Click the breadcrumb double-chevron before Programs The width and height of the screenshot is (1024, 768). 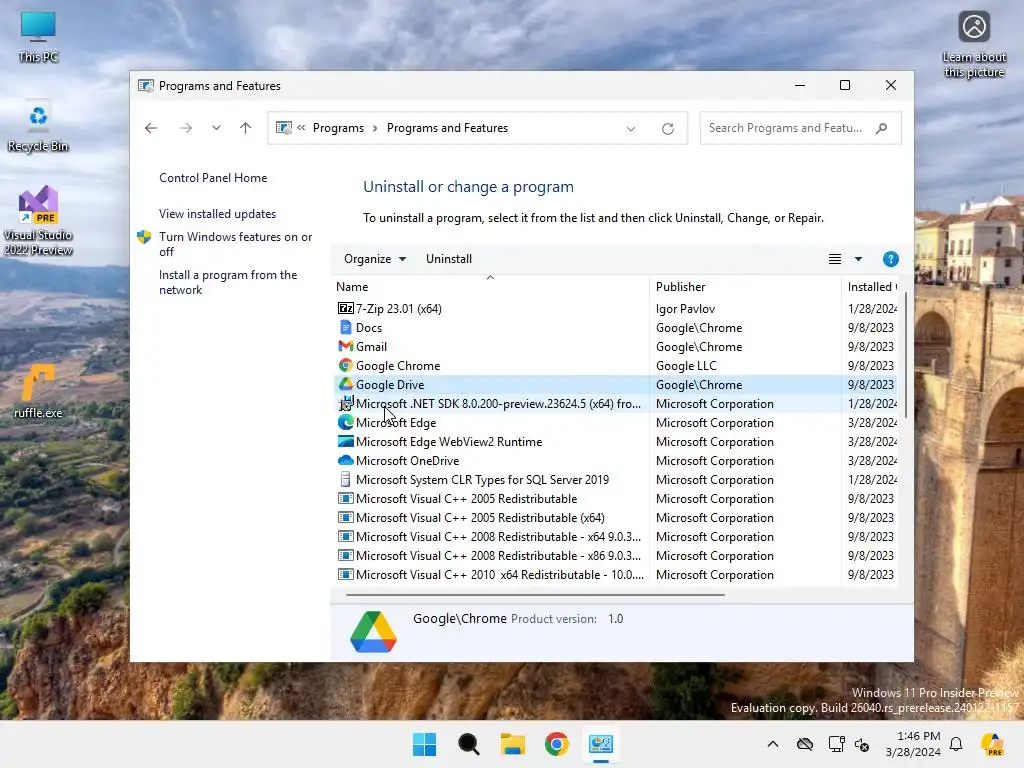pyautogui.click(x=301, y=128)
